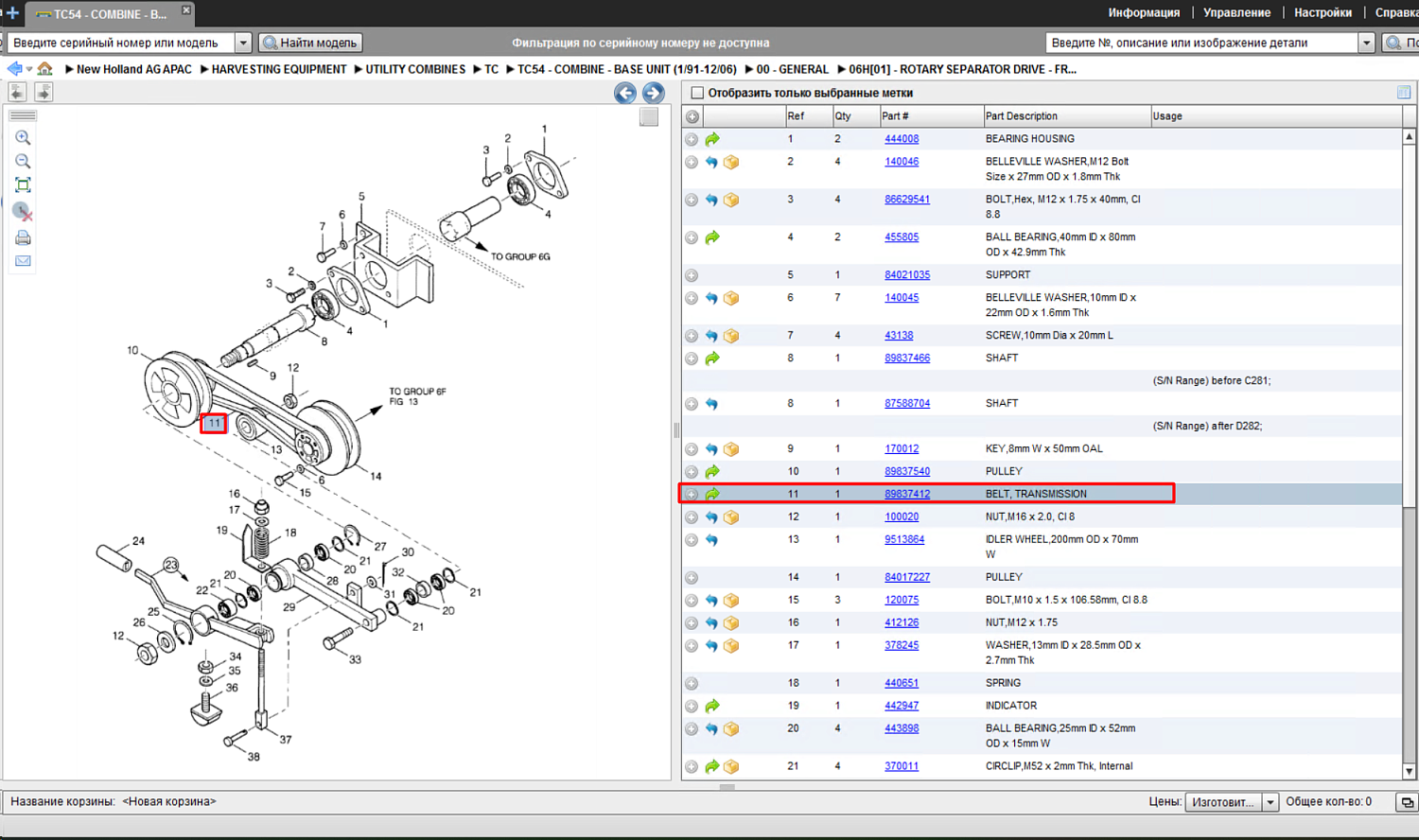This screenshot has height=840, width=1419.
Task: Click the green arrow icon for part 455805
Action: tap(712, 237)
